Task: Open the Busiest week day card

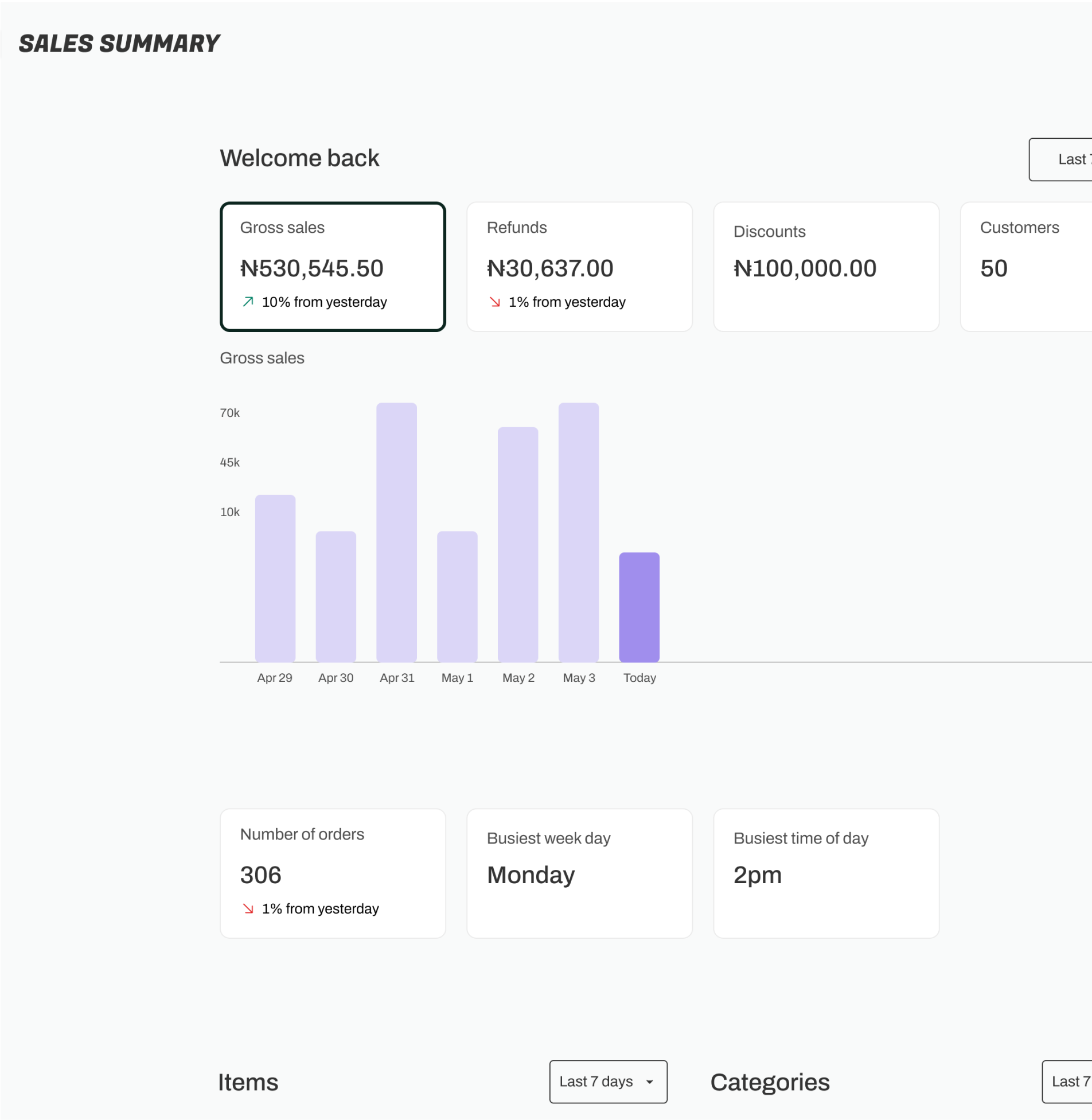Action: tap(579, 873)
